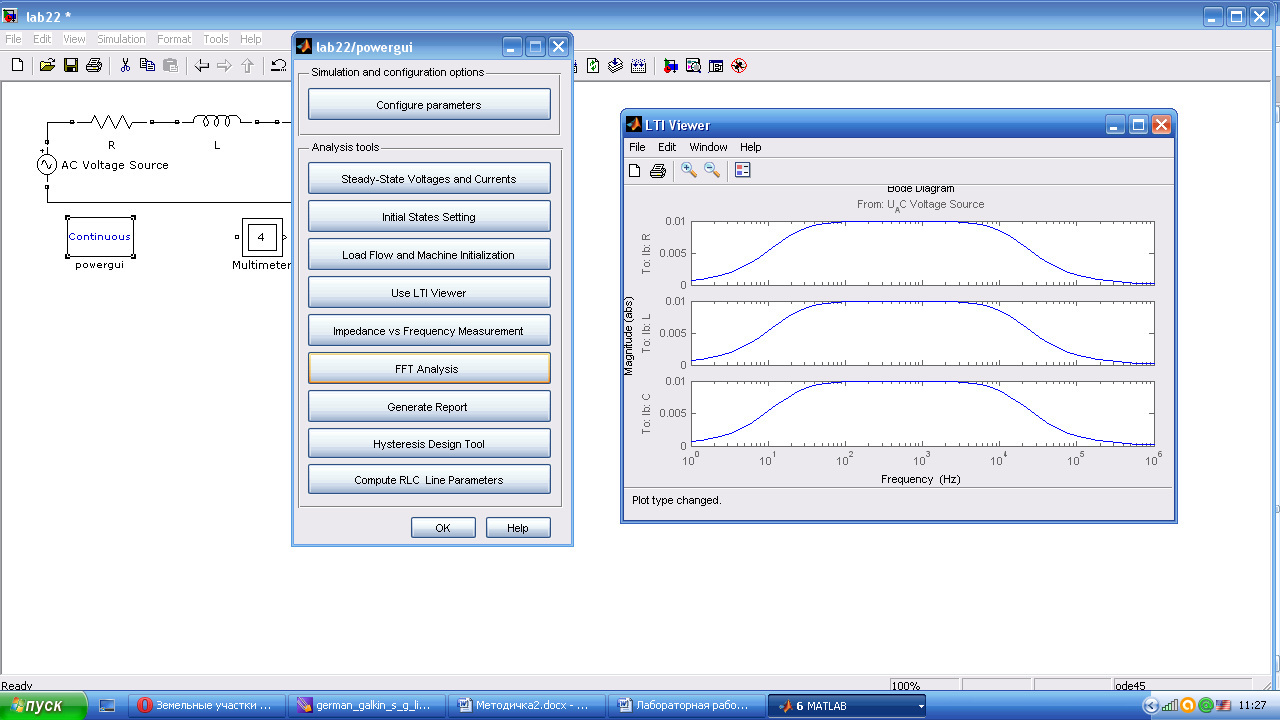Click Impedance vs Frequency Measurement button
The height and width of the screenshot is (720, 1280).
[429, 331]
